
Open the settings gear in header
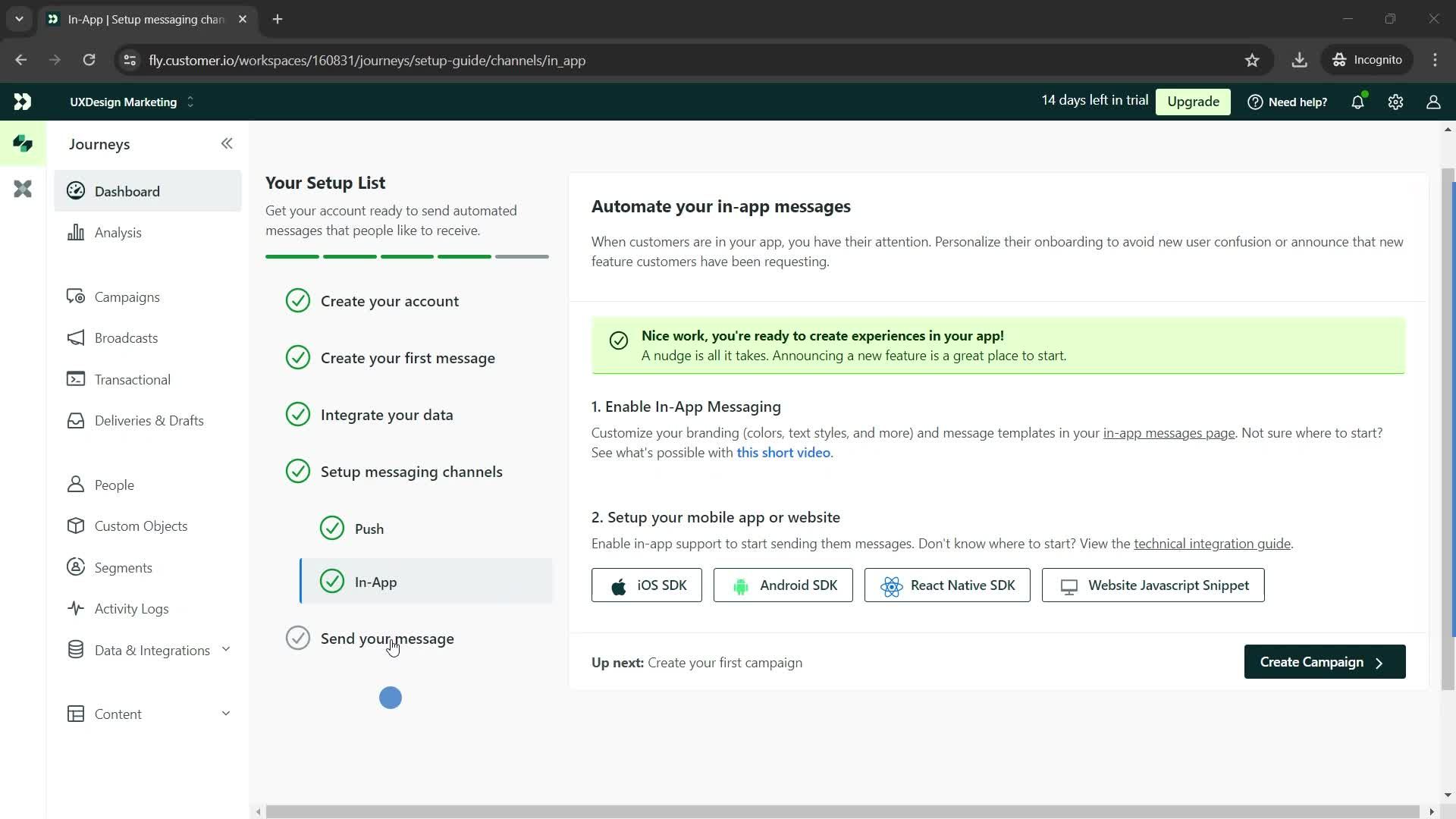coord(1396,102)
